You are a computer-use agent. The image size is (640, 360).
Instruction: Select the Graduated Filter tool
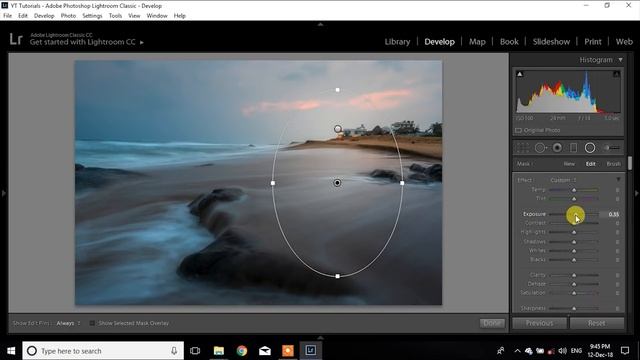click(x=573, y=148)
